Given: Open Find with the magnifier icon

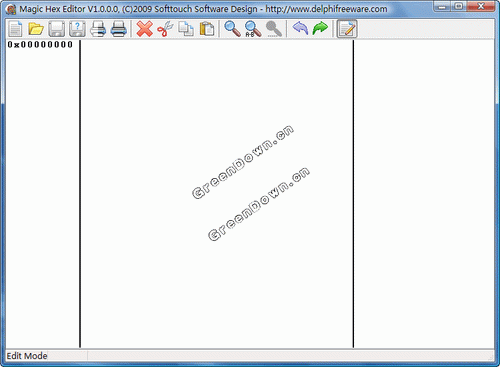Looking at the screenshot, I should pyautogui.click(x=232, y=29).
